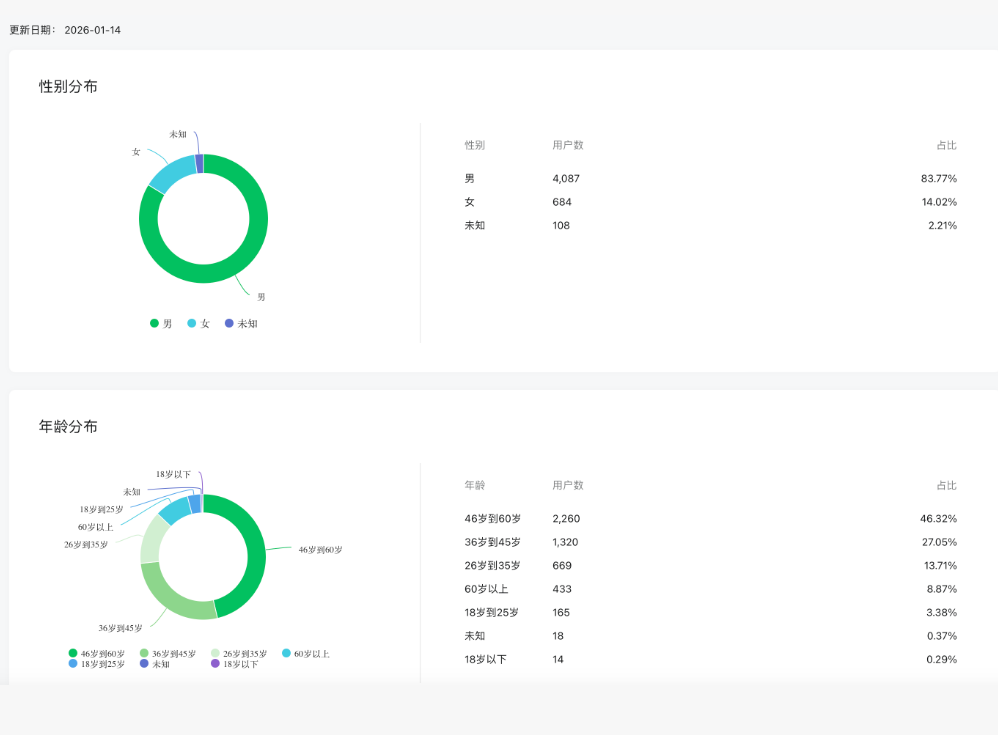Toggle the 46岁到60岁 legend item
The width and height of the screenshot is (998, 735).
click(x=97, y=654)
